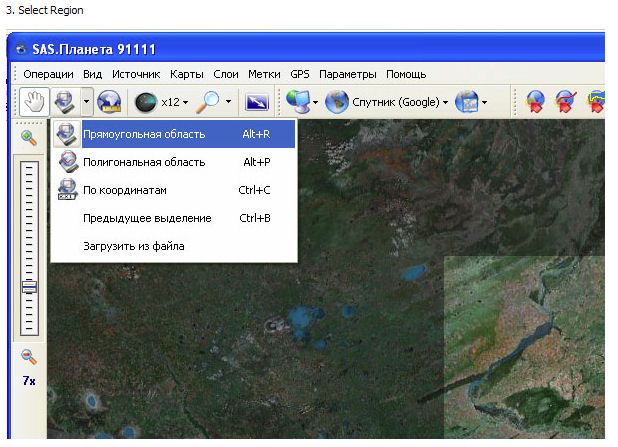Click the globe icon beside the selection dropdown

coord(110,101)
